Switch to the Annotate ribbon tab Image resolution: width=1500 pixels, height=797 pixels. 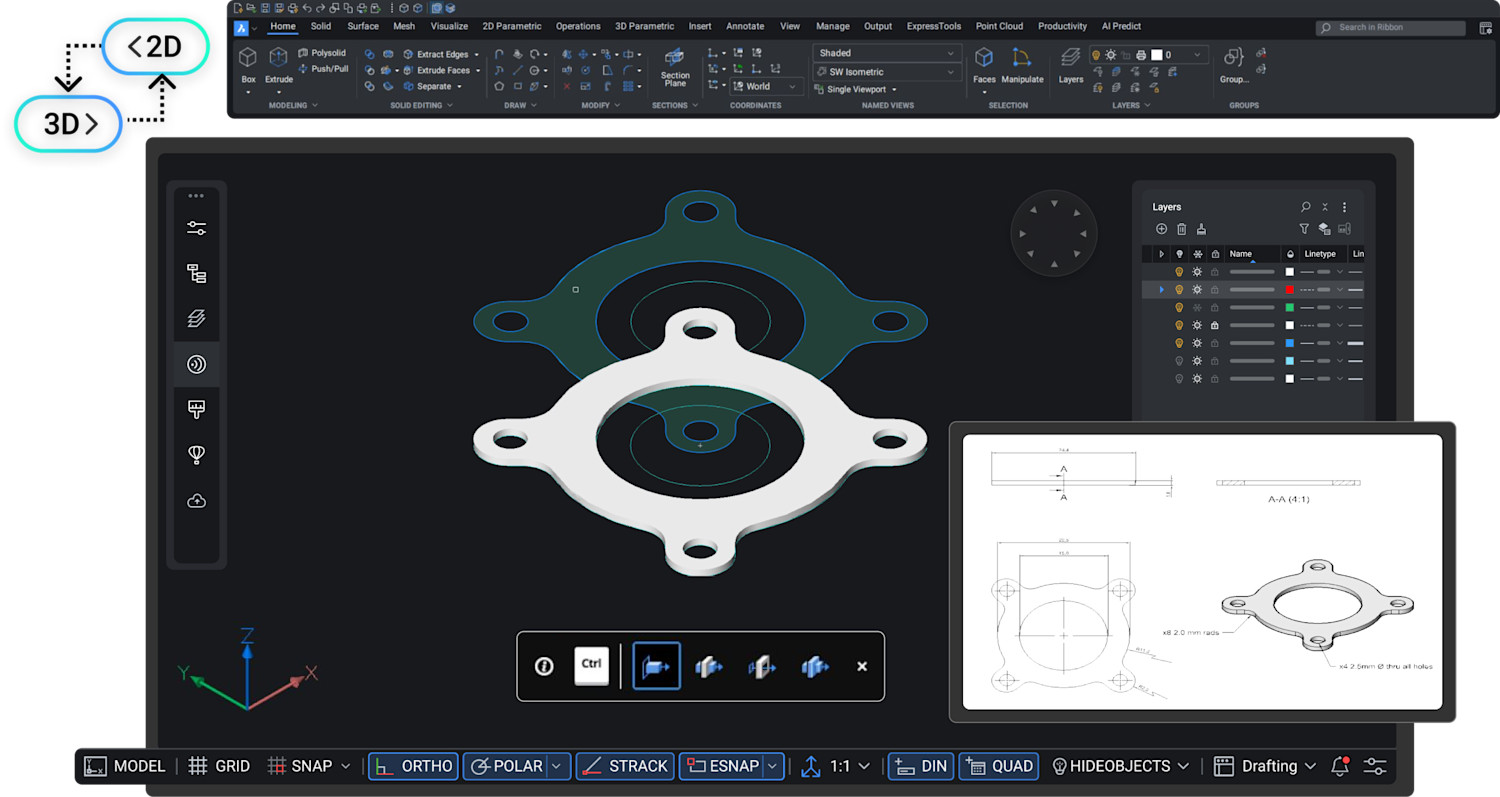click(745, 26)
